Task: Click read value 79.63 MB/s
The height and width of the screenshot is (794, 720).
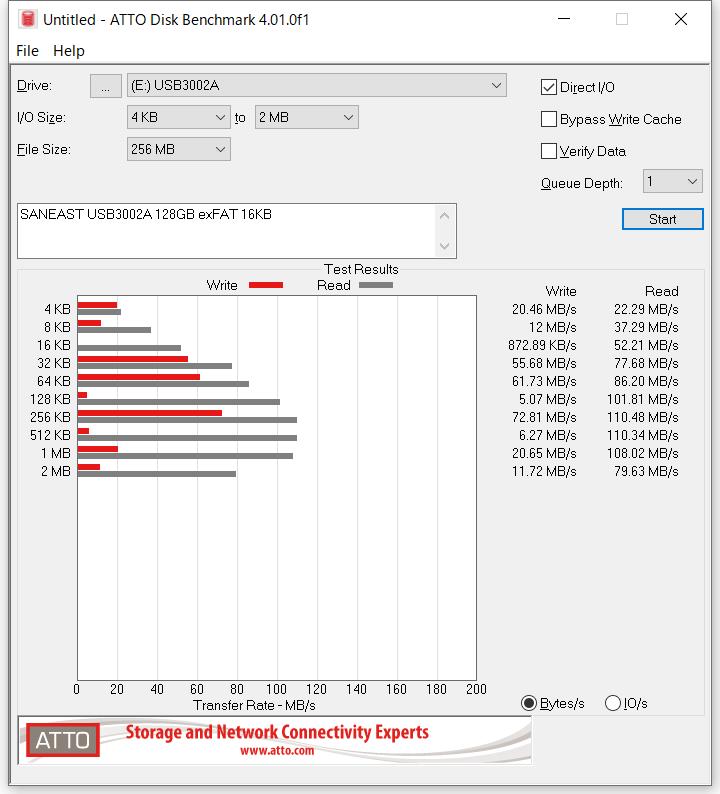Action: 646,471
